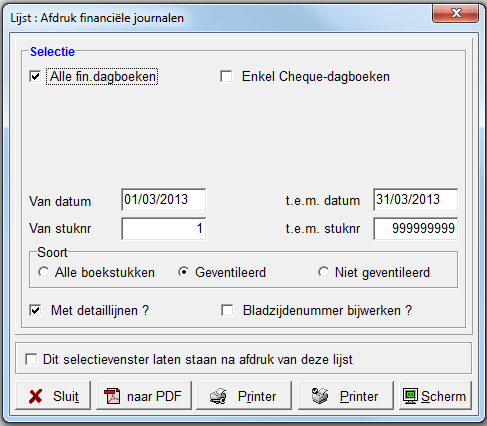Export the list via the naar PDF button
The height and width of the screenshot is (426, 487).
[144, 396]
